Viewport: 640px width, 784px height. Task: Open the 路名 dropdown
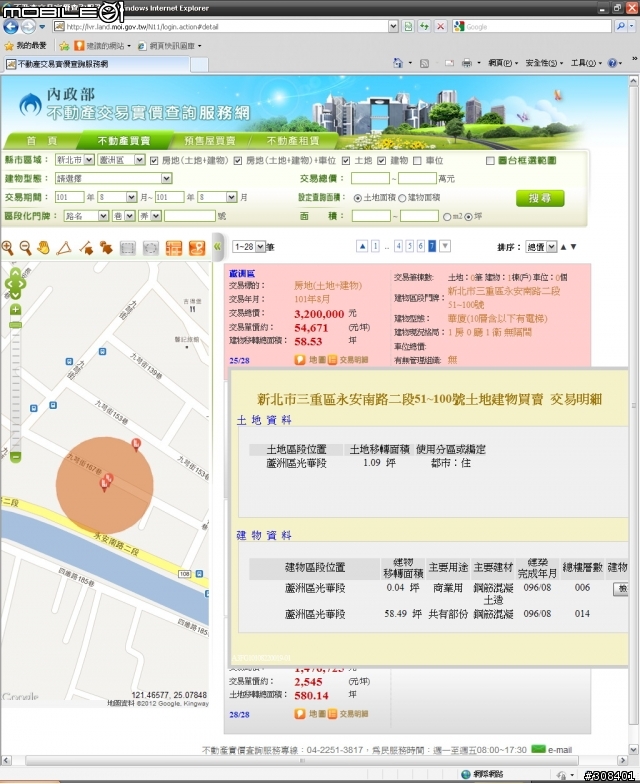pos(86,216)
